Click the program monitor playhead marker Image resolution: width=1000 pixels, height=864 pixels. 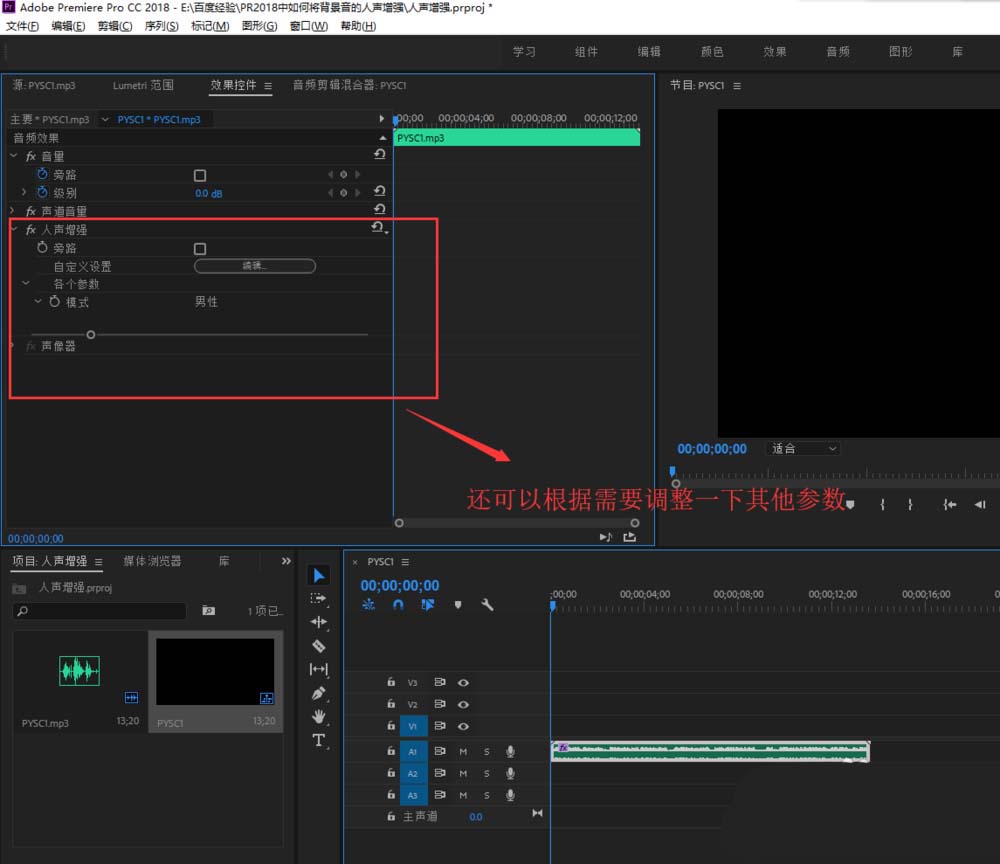672,471
